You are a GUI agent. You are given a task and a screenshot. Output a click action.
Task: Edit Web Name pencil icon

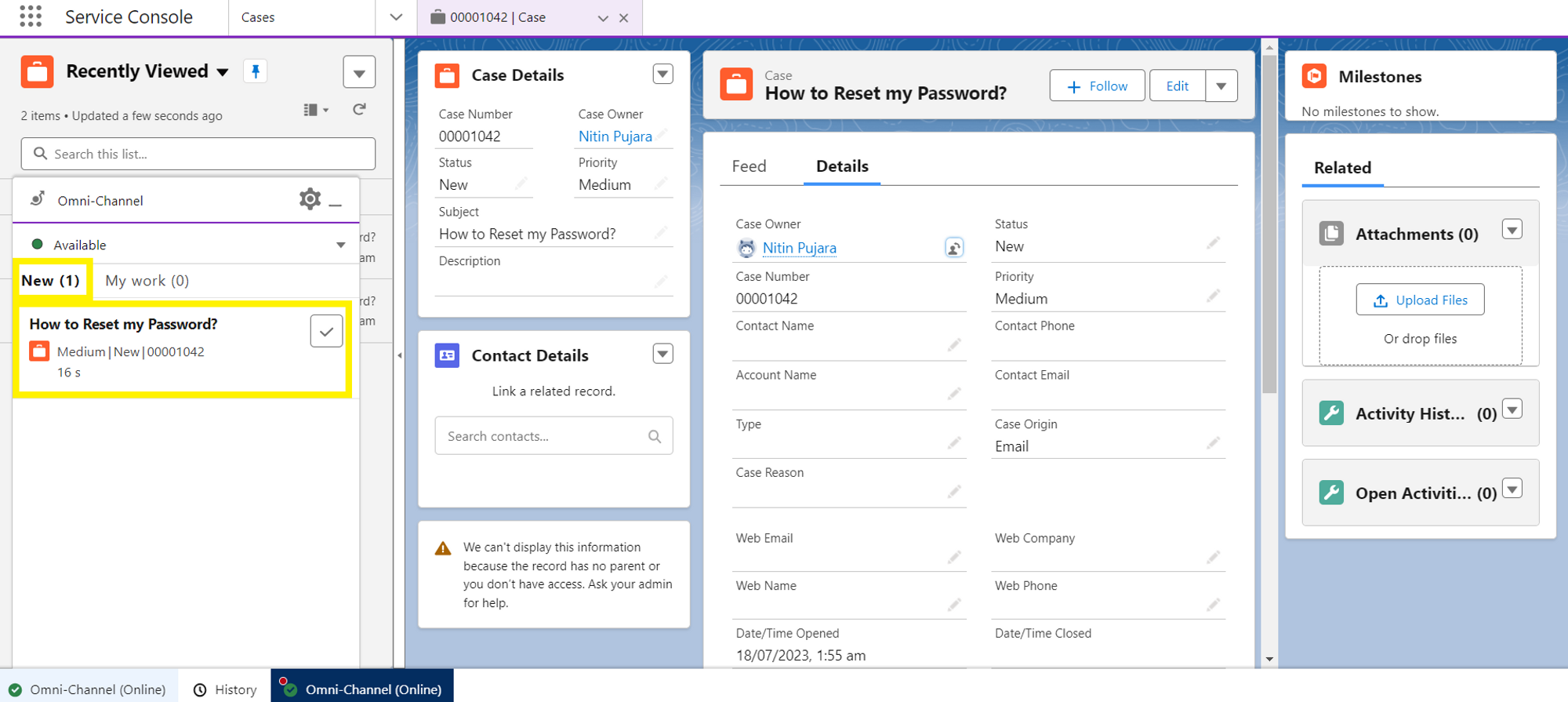[x=954, y=605]
